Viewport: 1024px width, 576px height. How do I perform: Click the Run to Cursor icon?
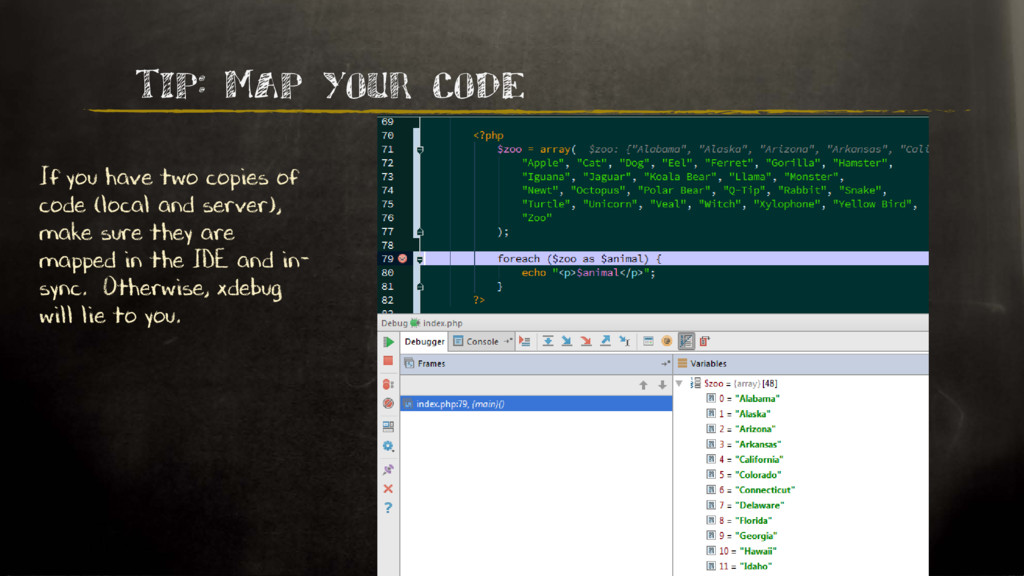pos(625,341)
